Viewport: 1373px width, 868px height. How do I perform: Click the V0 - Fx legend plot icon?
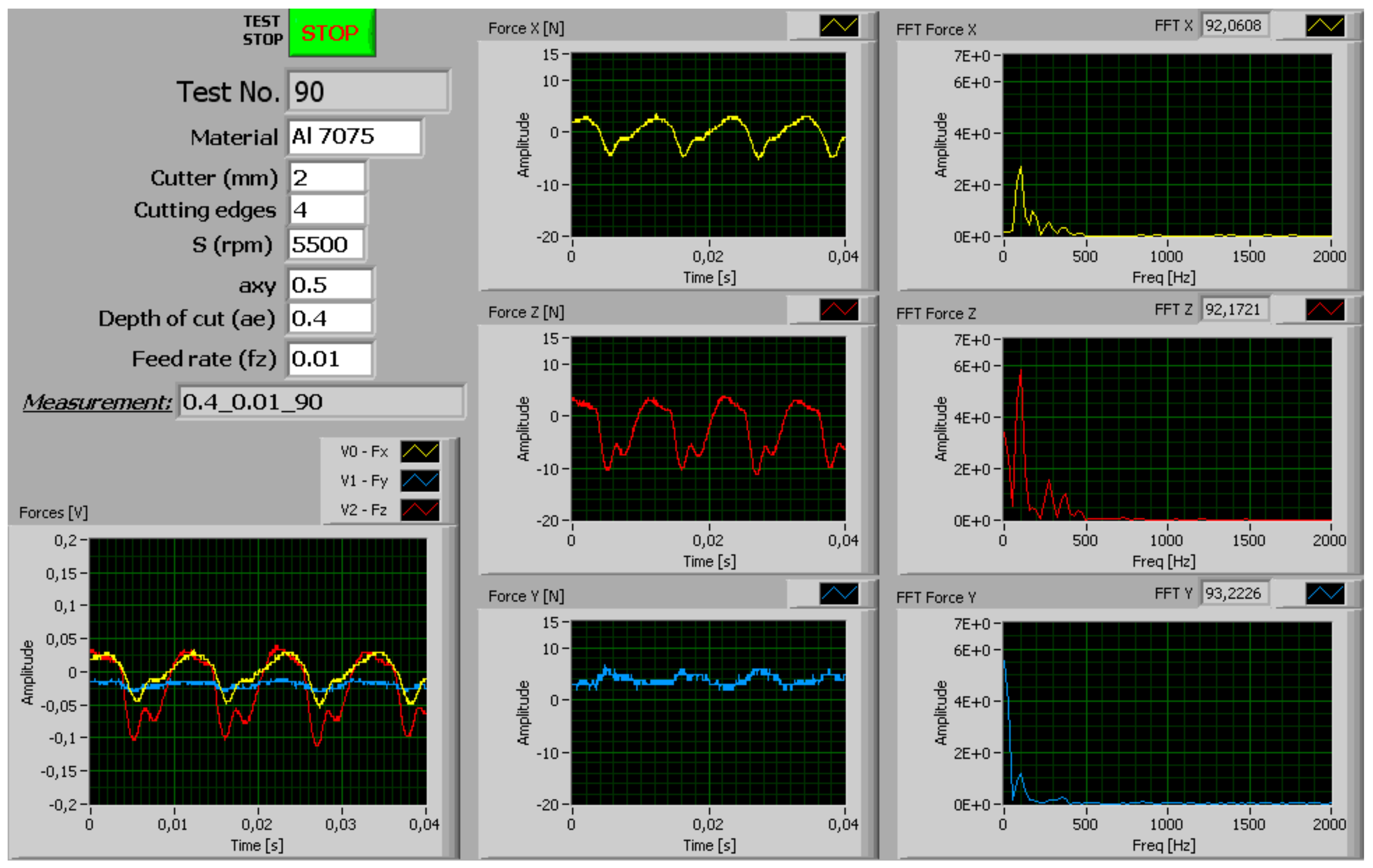[420, 452]
